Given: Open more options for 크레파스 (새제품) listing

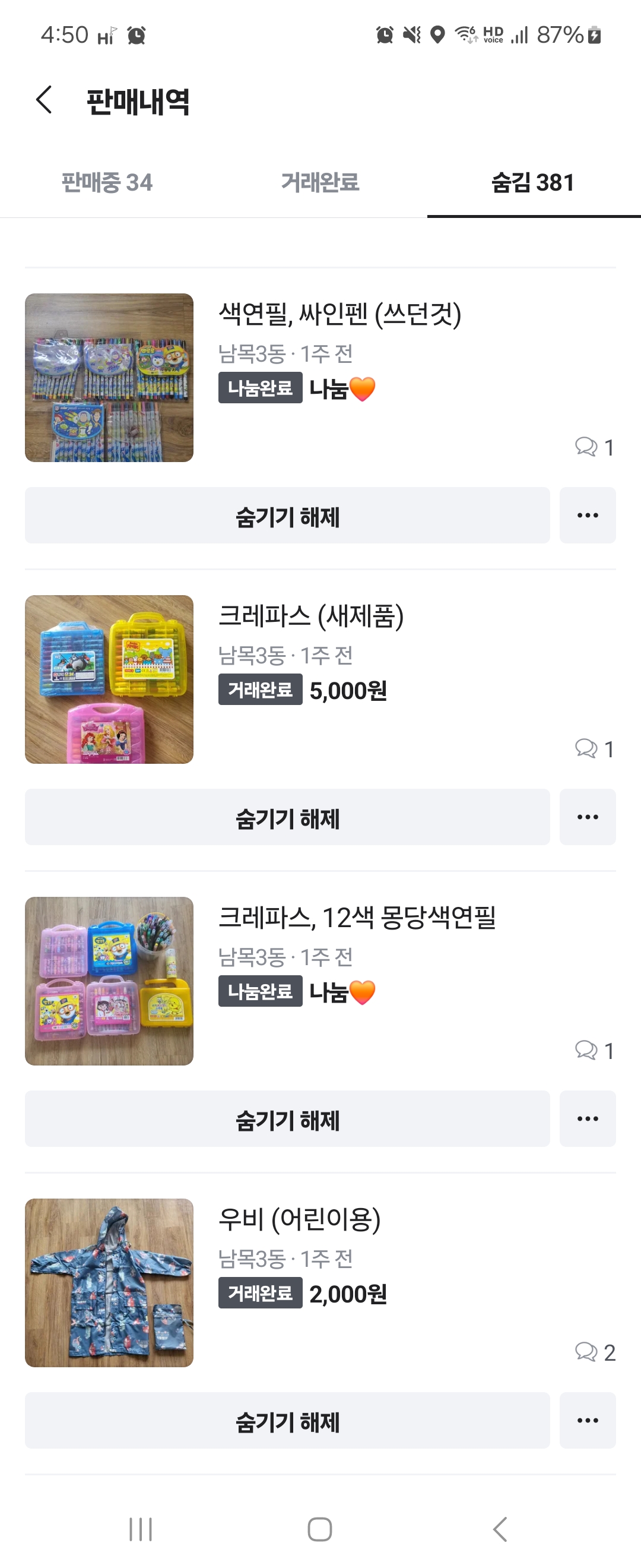Looking at the screenshot, I should pos(587,817).
